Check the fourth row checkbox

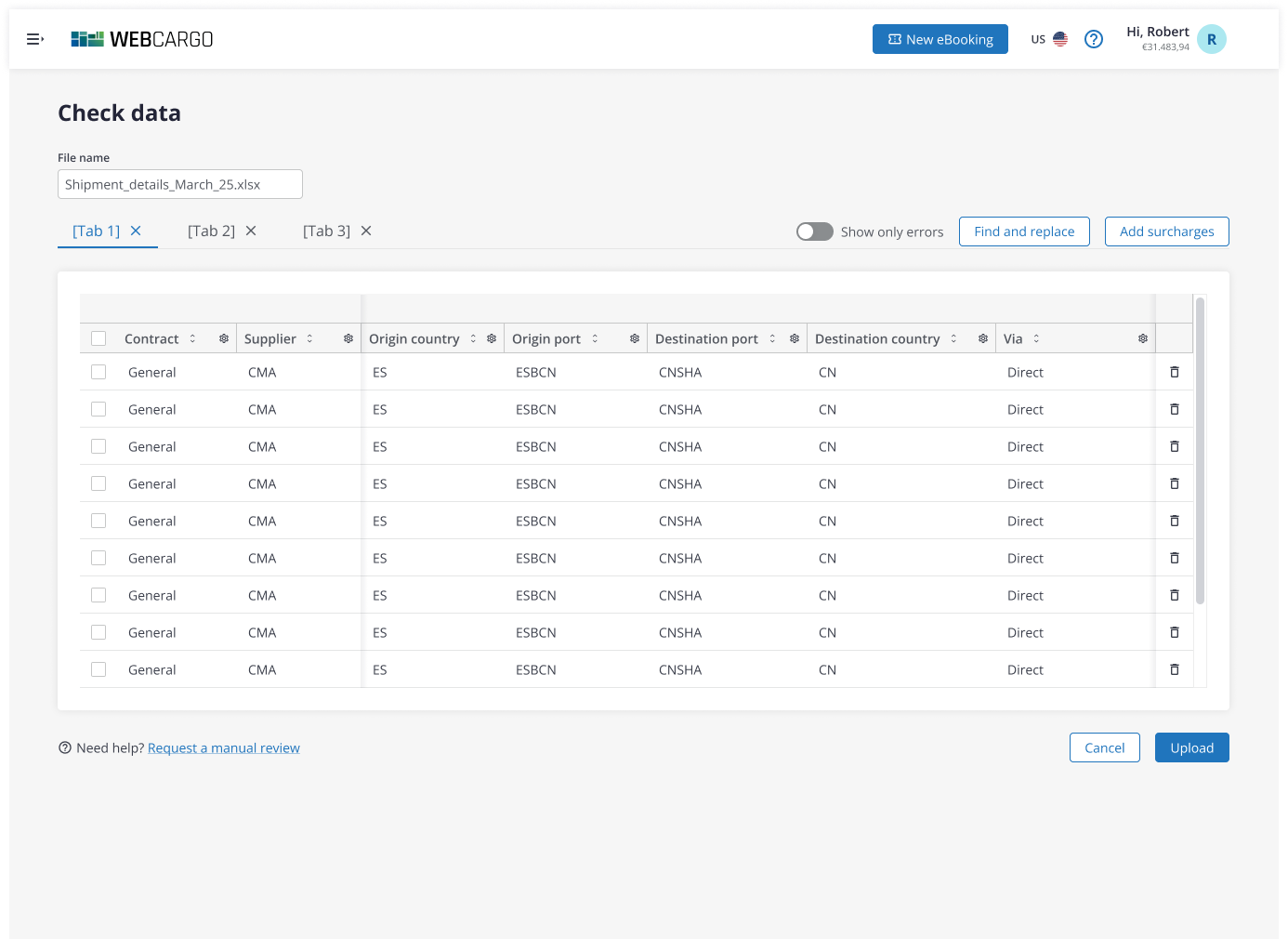coord(99,483)
